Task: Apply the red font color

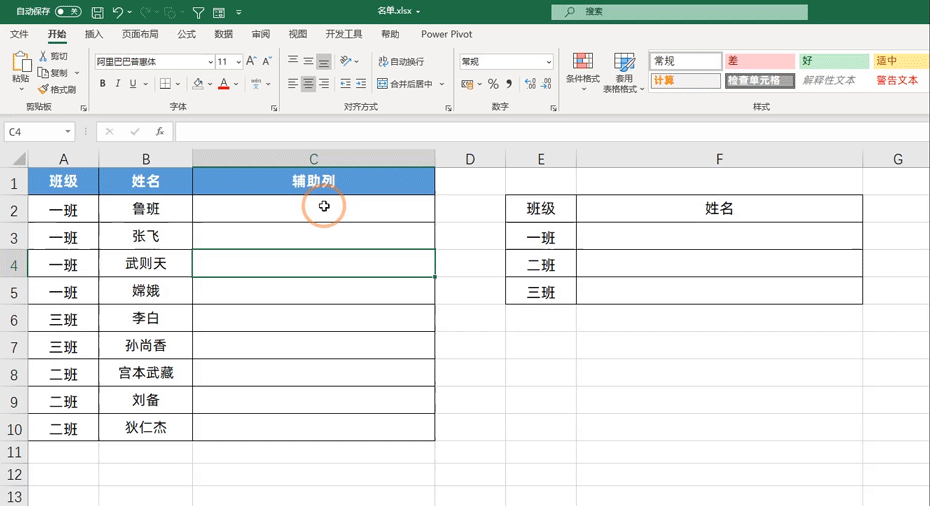Action: click(x=224, y=84)
